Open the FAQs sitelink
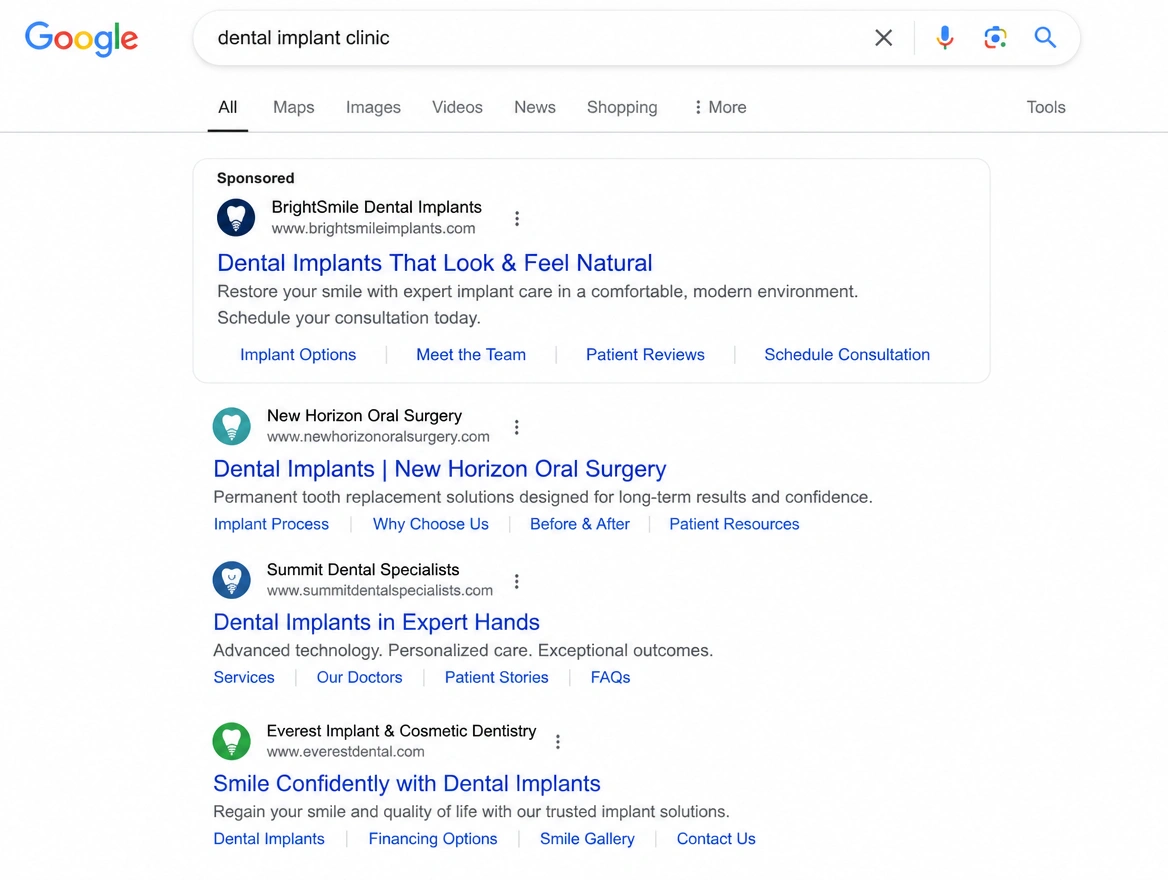Image resolution: width=1168 pixels, height=880 pixels. tap(610, 677)
